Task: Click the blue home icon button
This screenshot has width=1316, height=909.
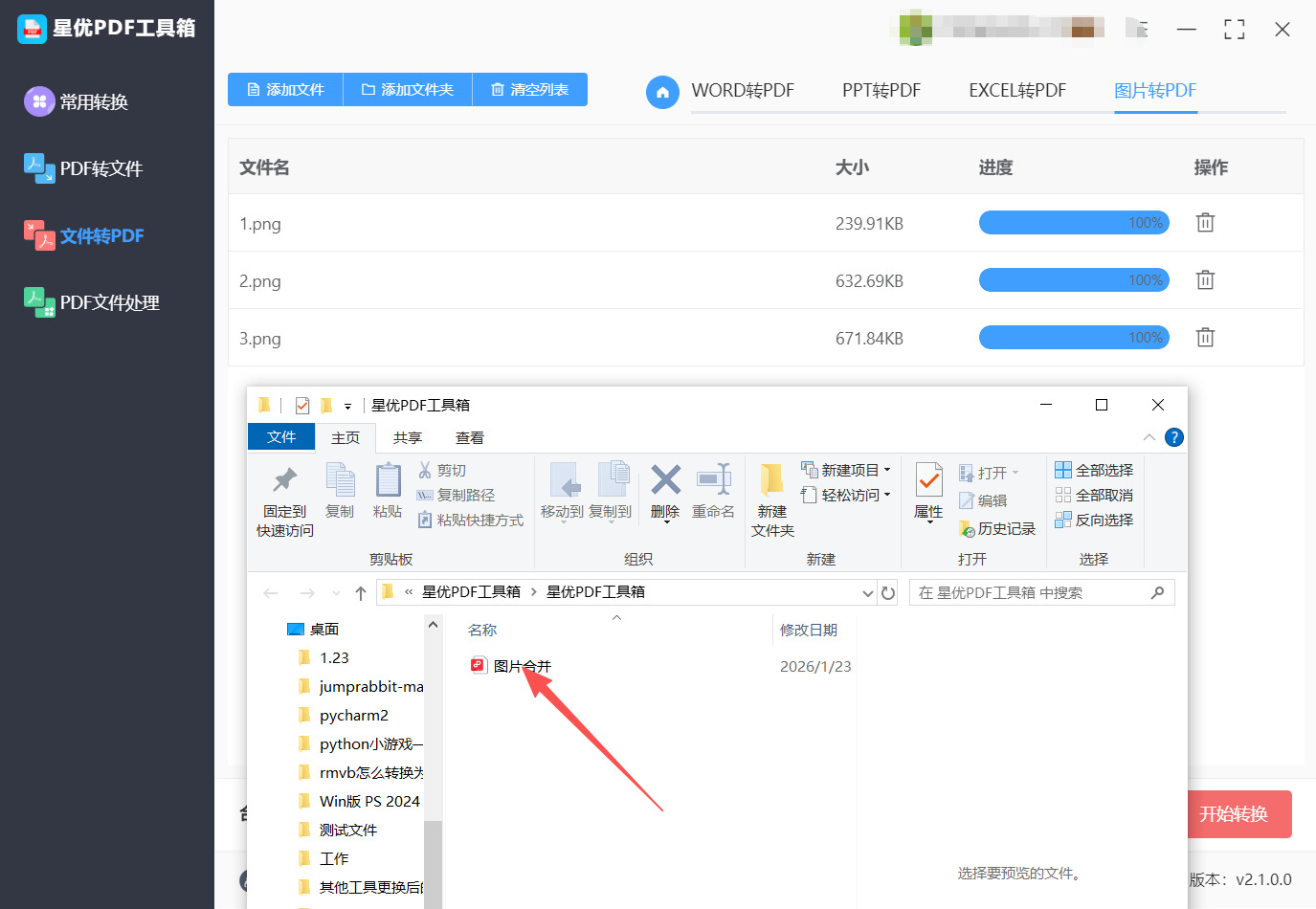Action: coord(662,92)
